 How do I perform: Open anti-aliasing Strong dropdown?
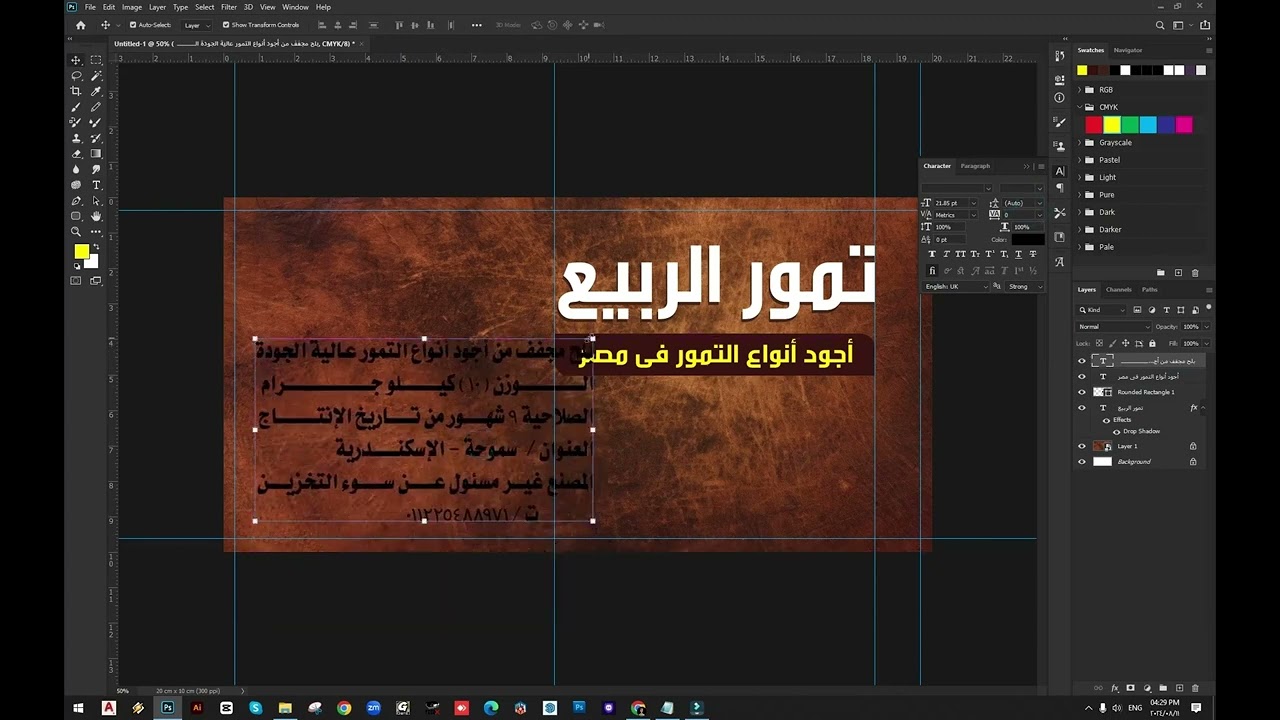click(1025, 286)
